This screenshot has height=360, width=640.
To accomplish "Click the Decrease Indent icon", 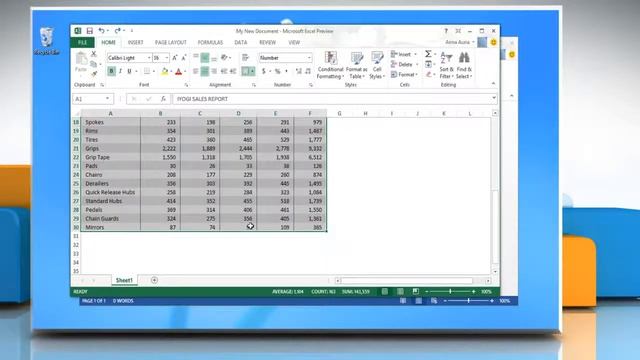I will tap(224, 71).
